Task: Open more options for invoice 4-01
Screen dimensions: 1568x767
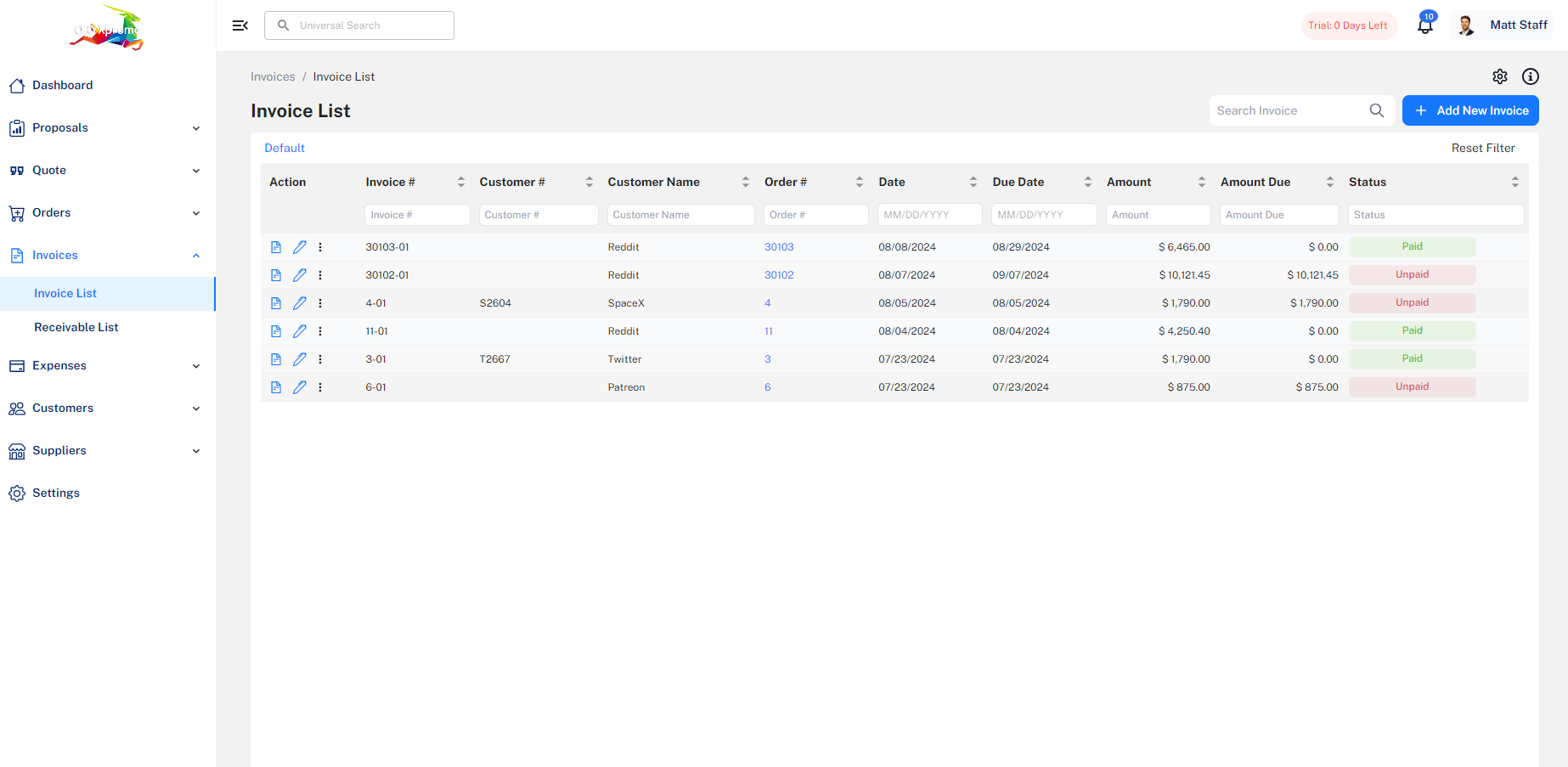Action: pyautogui.click(x=320, y=303)
